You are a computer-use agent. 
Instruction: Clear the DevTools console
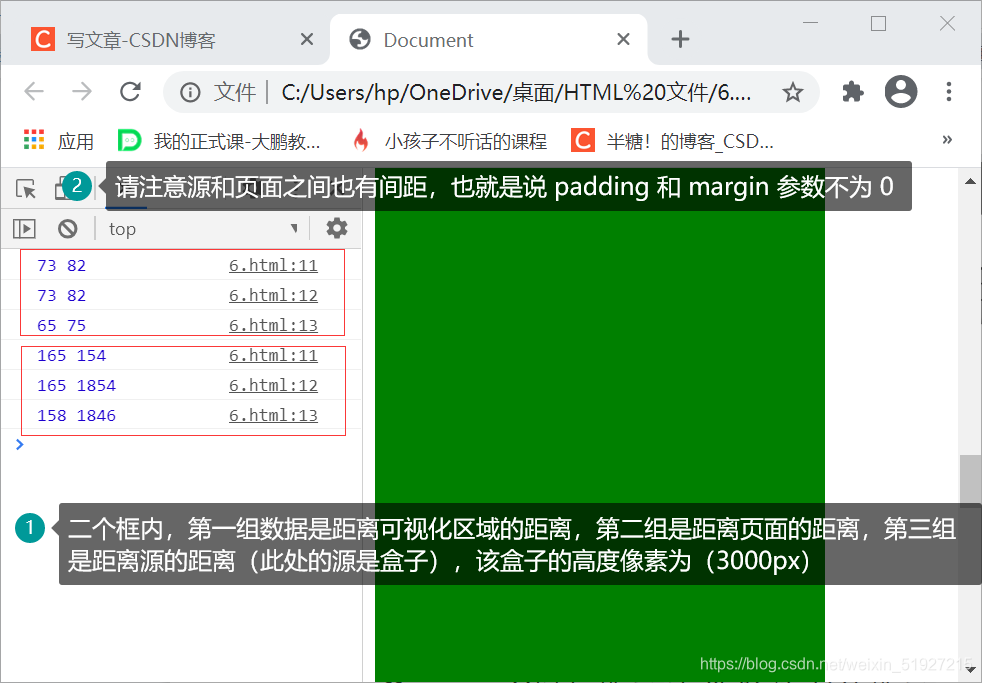pyautogui.click(x=66, y=228)
